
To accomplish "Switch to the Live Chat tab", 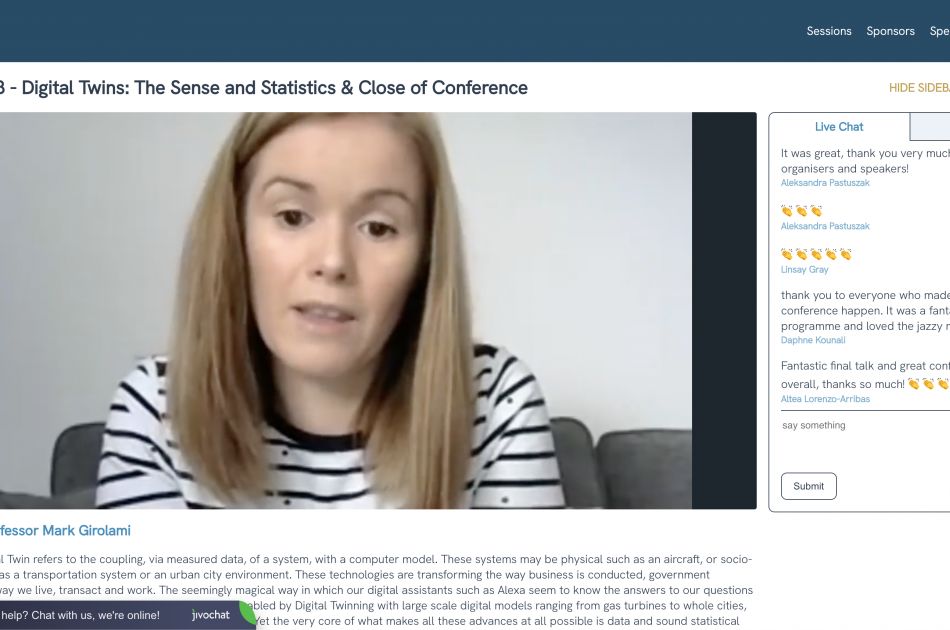I will point(839,127).
